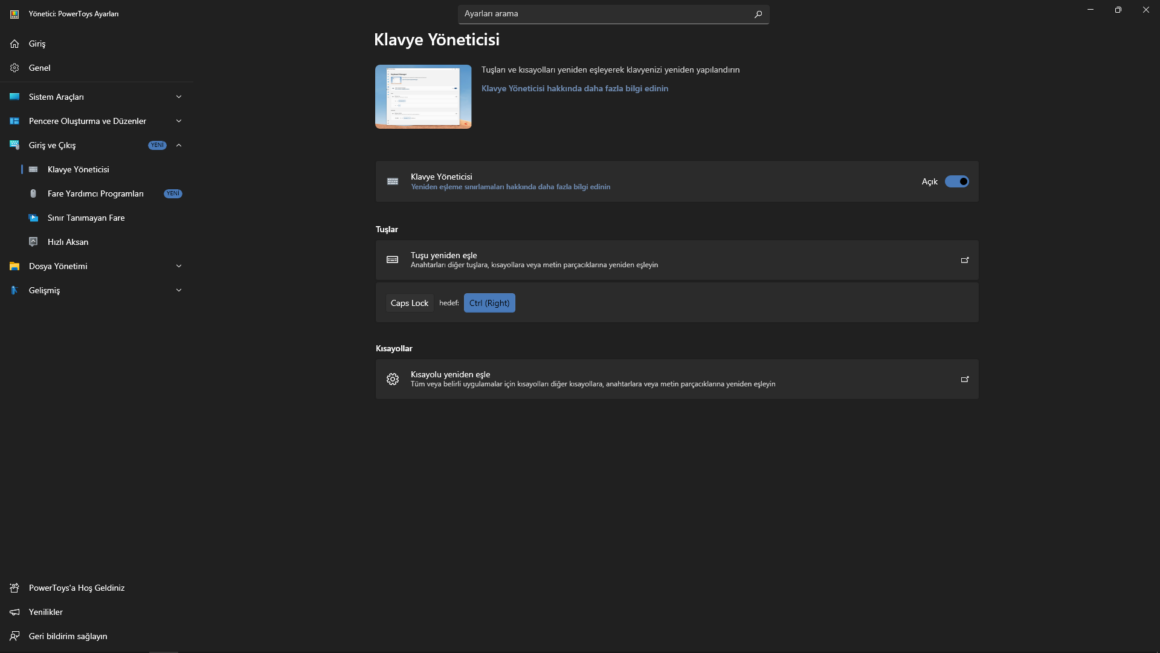Screen dimensions: 1160x653
Task: Select Sınır Tanımayan Fare in sidebar
Action: (86, 218)
